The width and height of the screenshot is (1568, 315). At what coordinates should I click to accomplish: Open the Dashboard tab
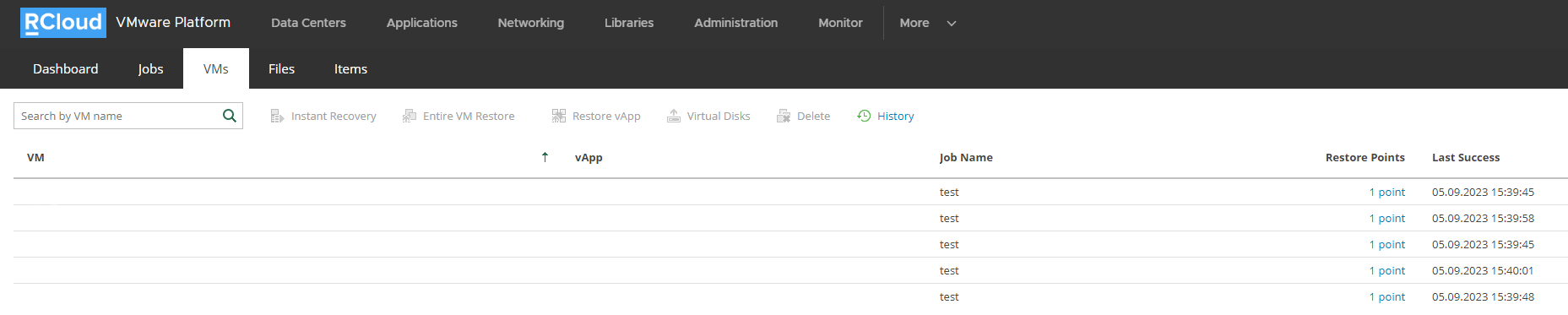point(65,68)
